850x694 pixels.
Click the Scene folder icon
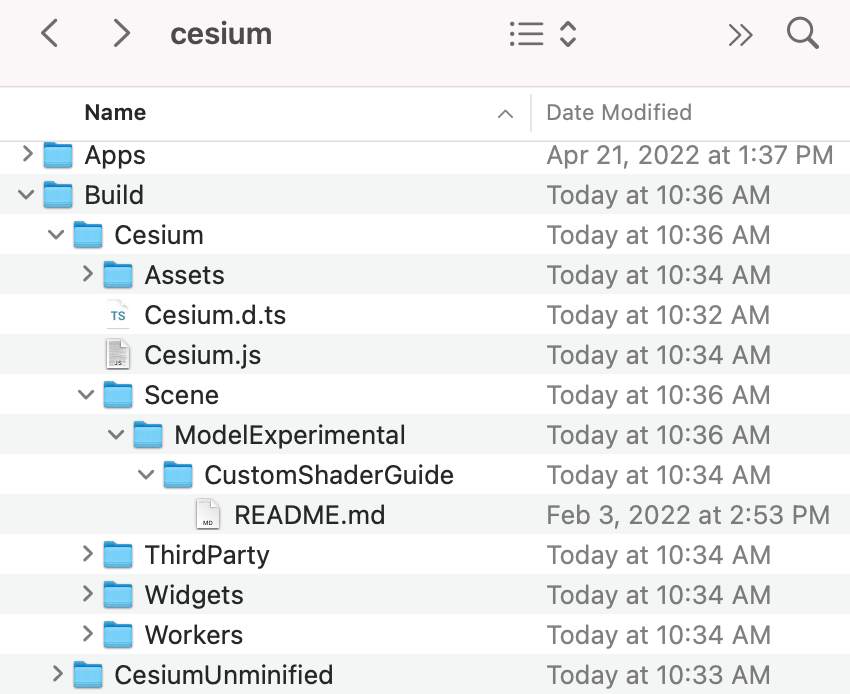coord(119,394)
